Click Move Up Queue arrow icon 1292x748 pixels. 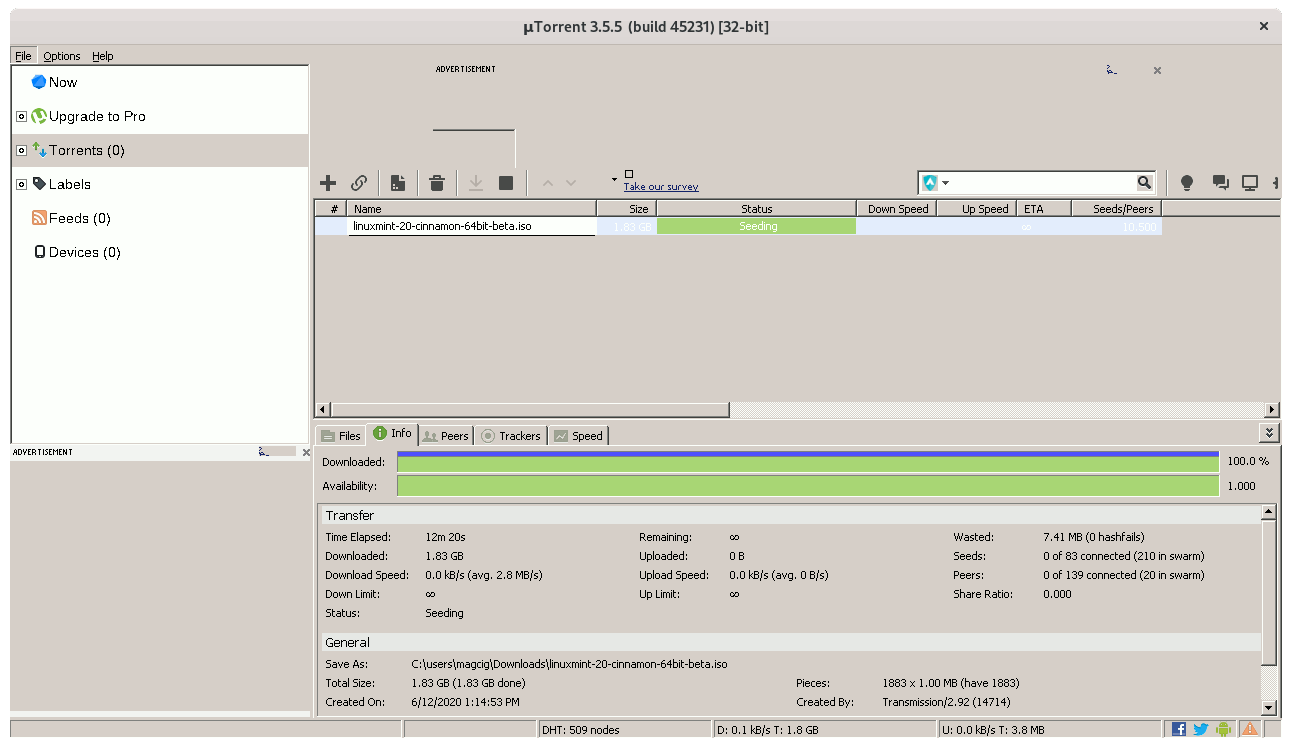547,183
